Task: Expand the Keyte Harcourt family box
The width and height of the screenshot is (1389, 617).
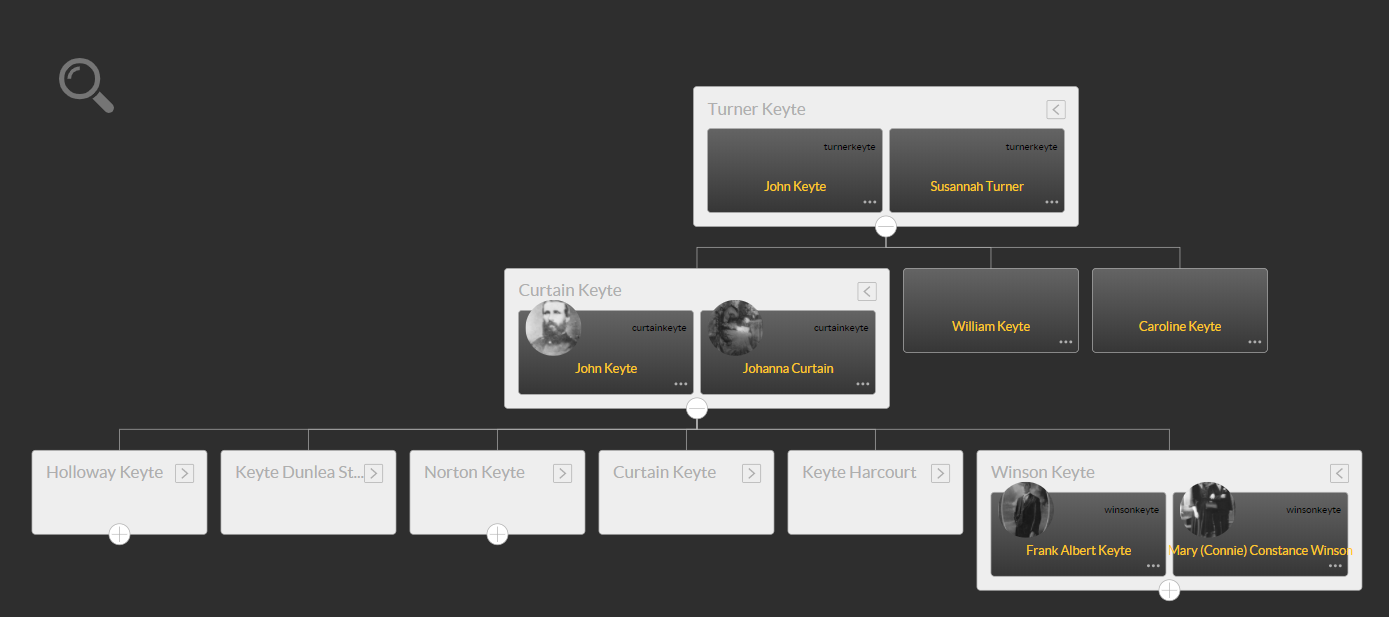Action: 940,473
